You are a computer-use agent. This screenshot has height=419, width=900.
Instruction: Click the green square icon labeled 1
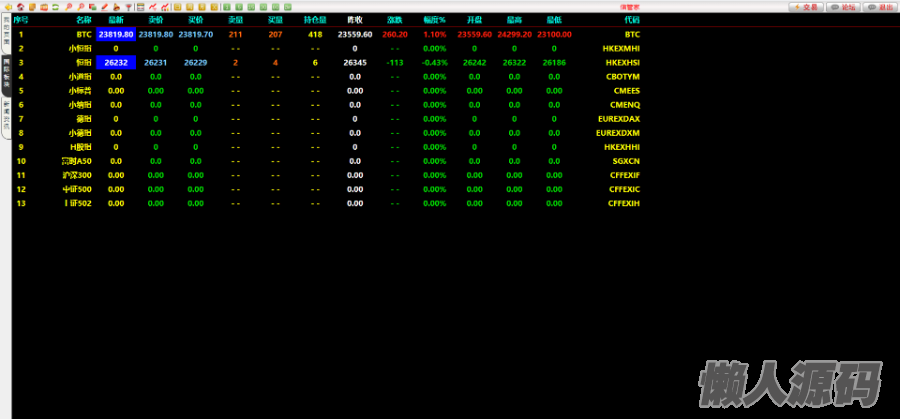click(227, 7)
